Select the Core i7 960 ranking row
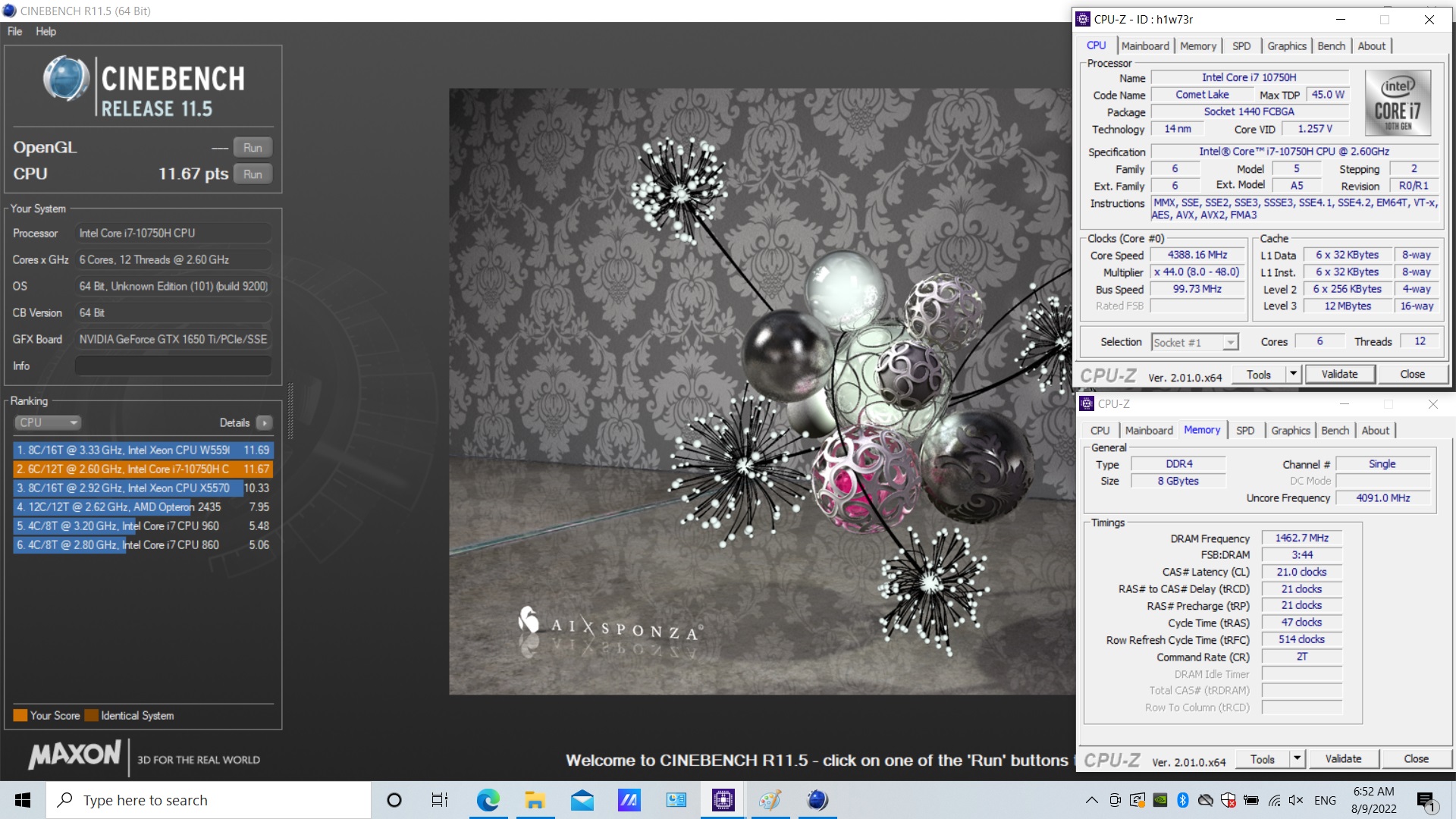 coord(143,526)
